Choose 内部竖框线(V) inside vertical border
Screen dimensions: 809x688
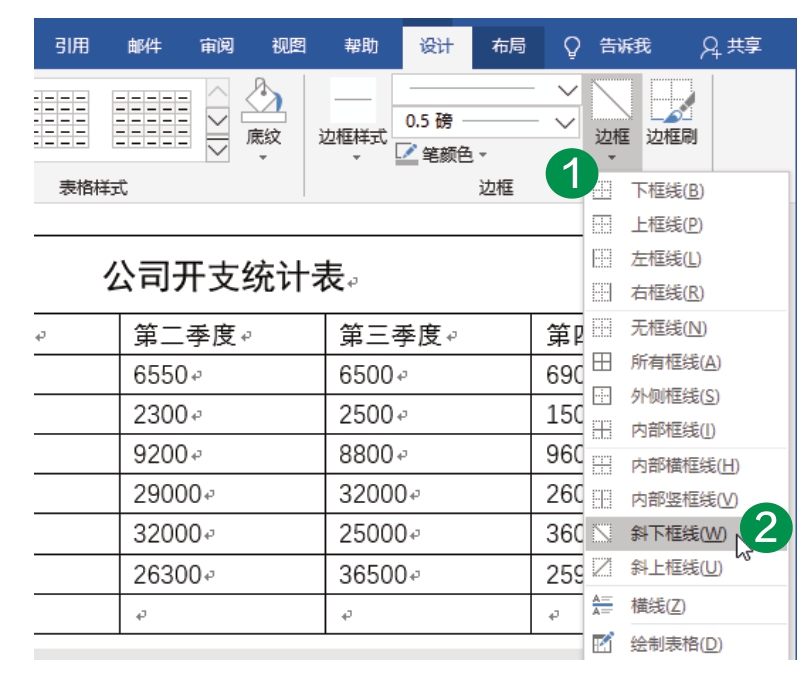[x=686, y=500]
